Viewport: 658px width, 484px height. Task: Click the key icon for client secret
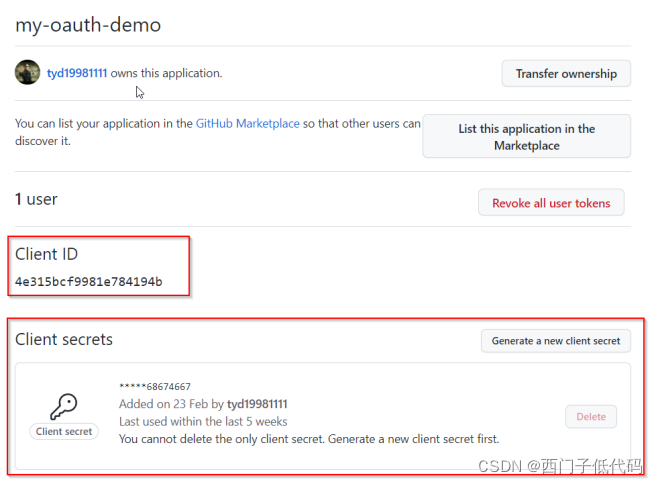coord(64,406)
